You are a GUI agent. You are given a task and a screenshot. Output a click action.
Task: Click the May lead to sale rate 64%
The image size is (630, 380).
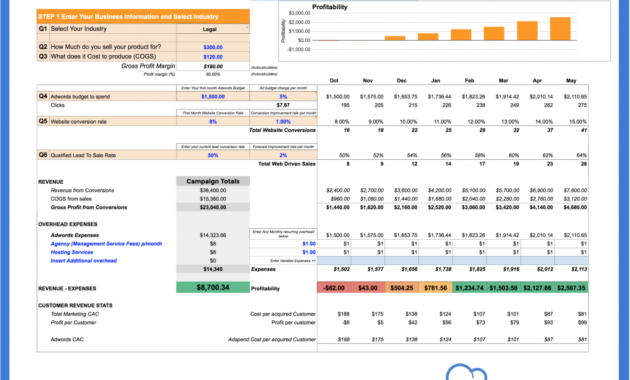click(x=582, y=155)
